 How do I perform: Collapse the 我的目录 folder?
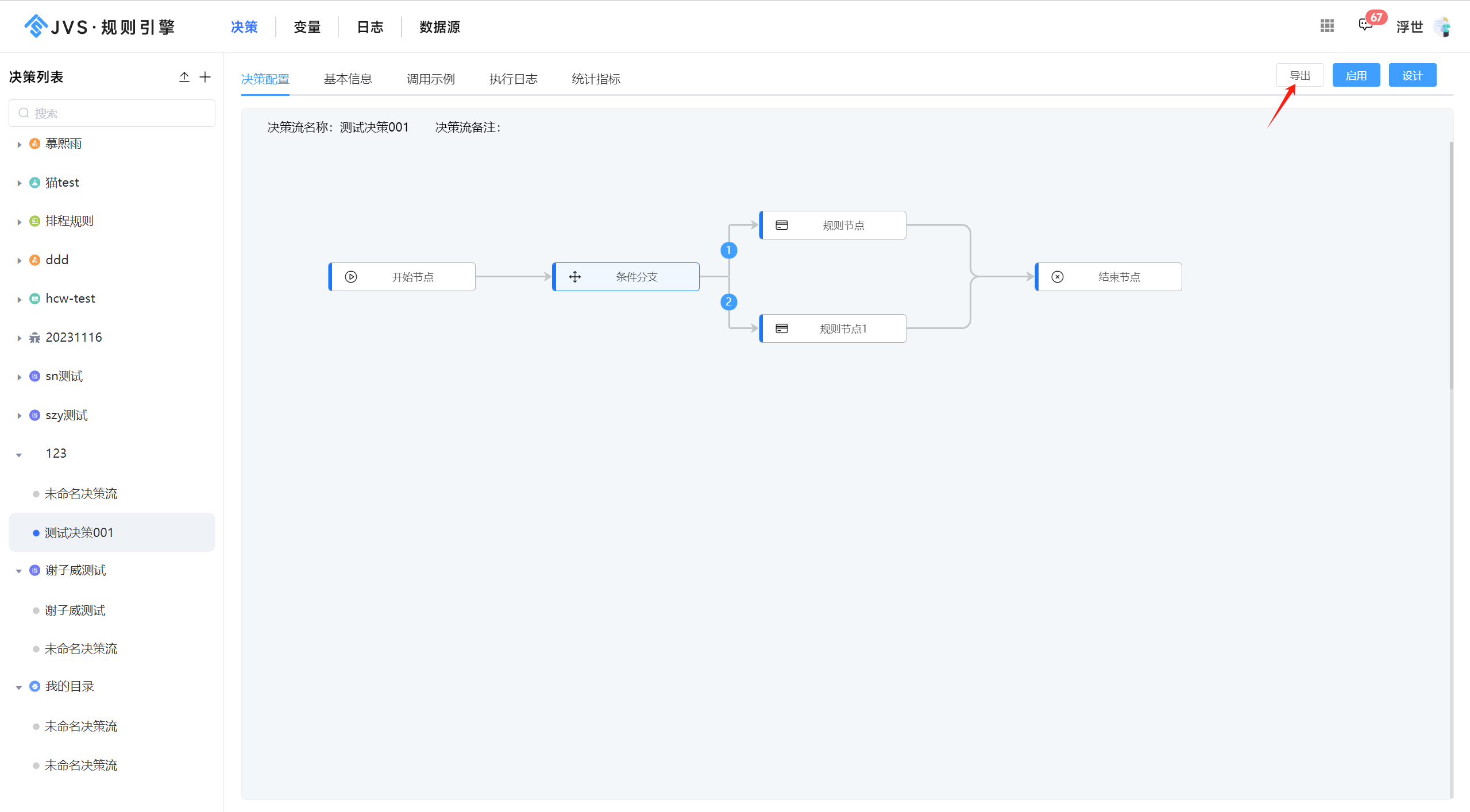pyautogui.click(x=19, y=687)
